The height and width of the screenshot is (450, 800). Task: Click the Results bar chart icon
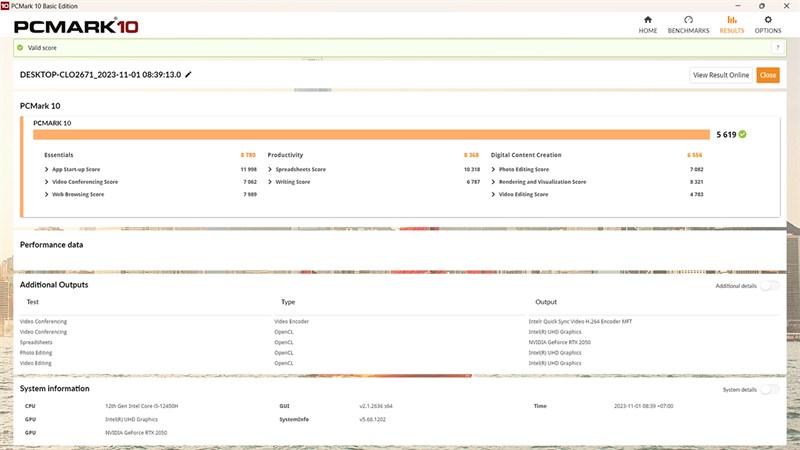click(732, 20)
